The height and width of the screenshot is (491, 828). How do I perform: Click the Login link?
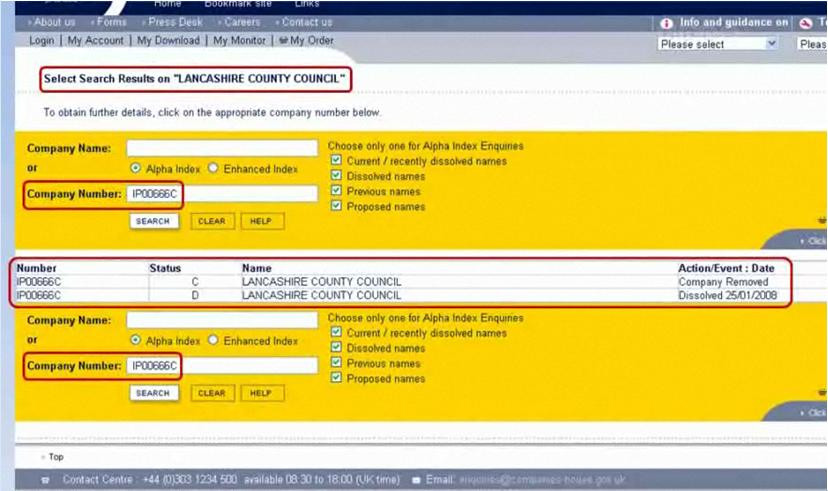point(42,40)
